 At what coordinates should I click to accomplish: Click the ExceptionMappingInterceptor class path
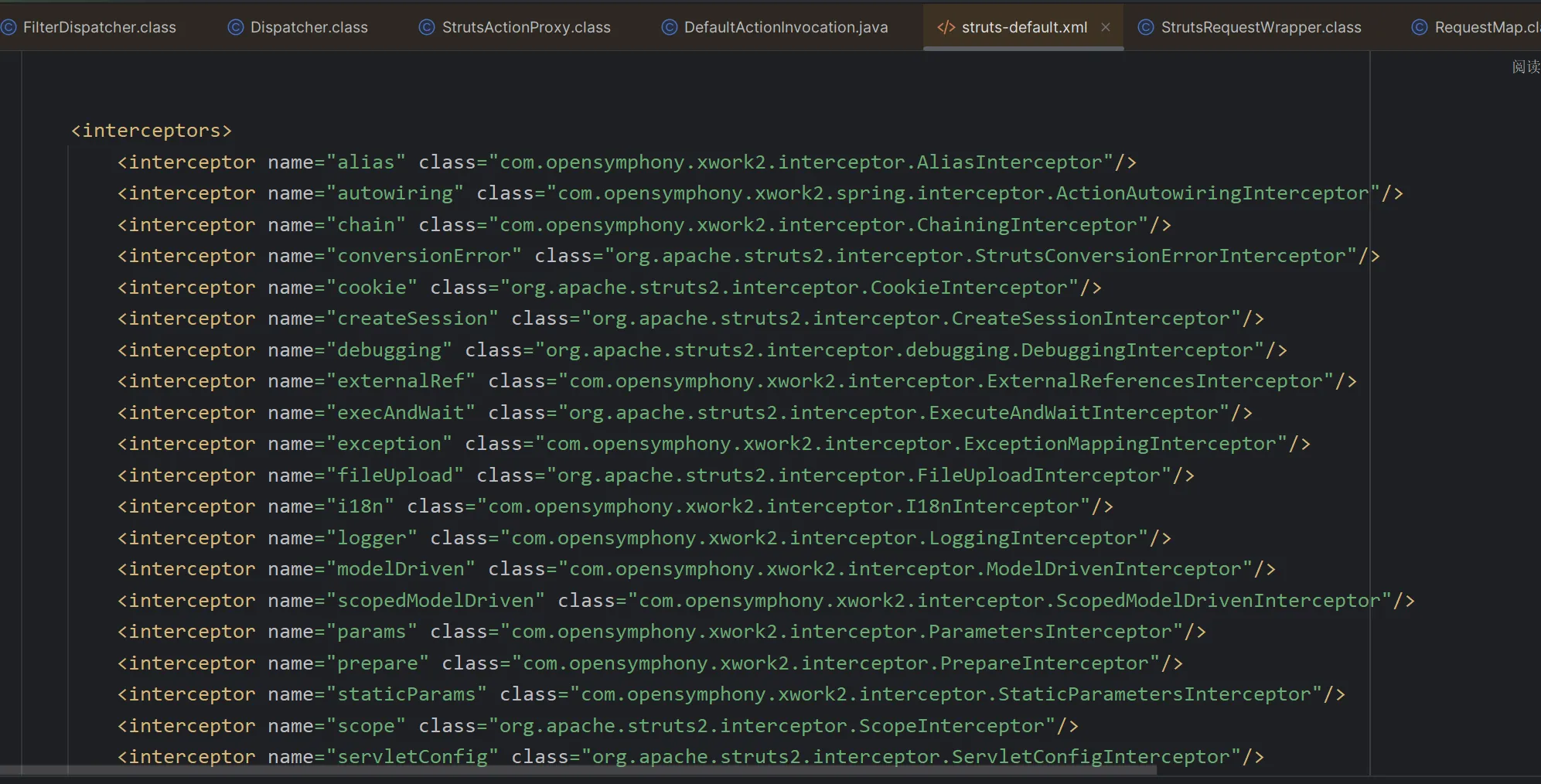(x=911, y=444)
